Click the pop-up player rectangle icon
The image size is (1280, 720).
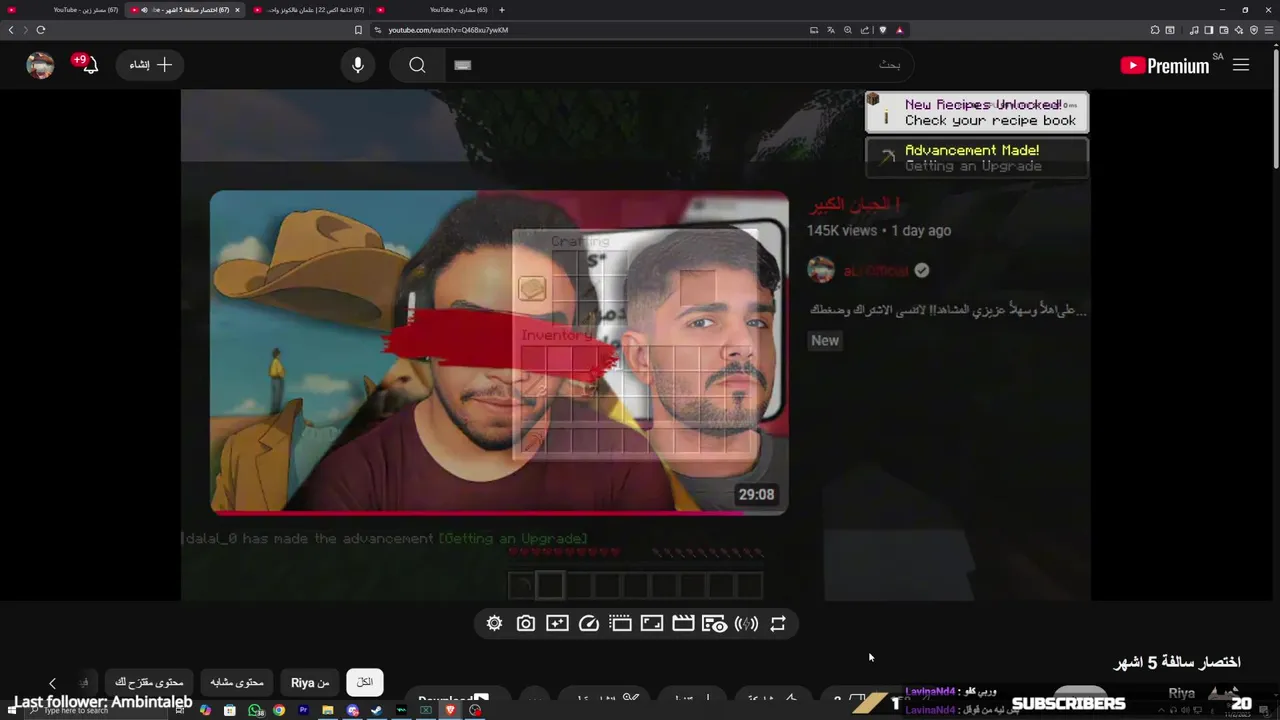click(652, 623)
